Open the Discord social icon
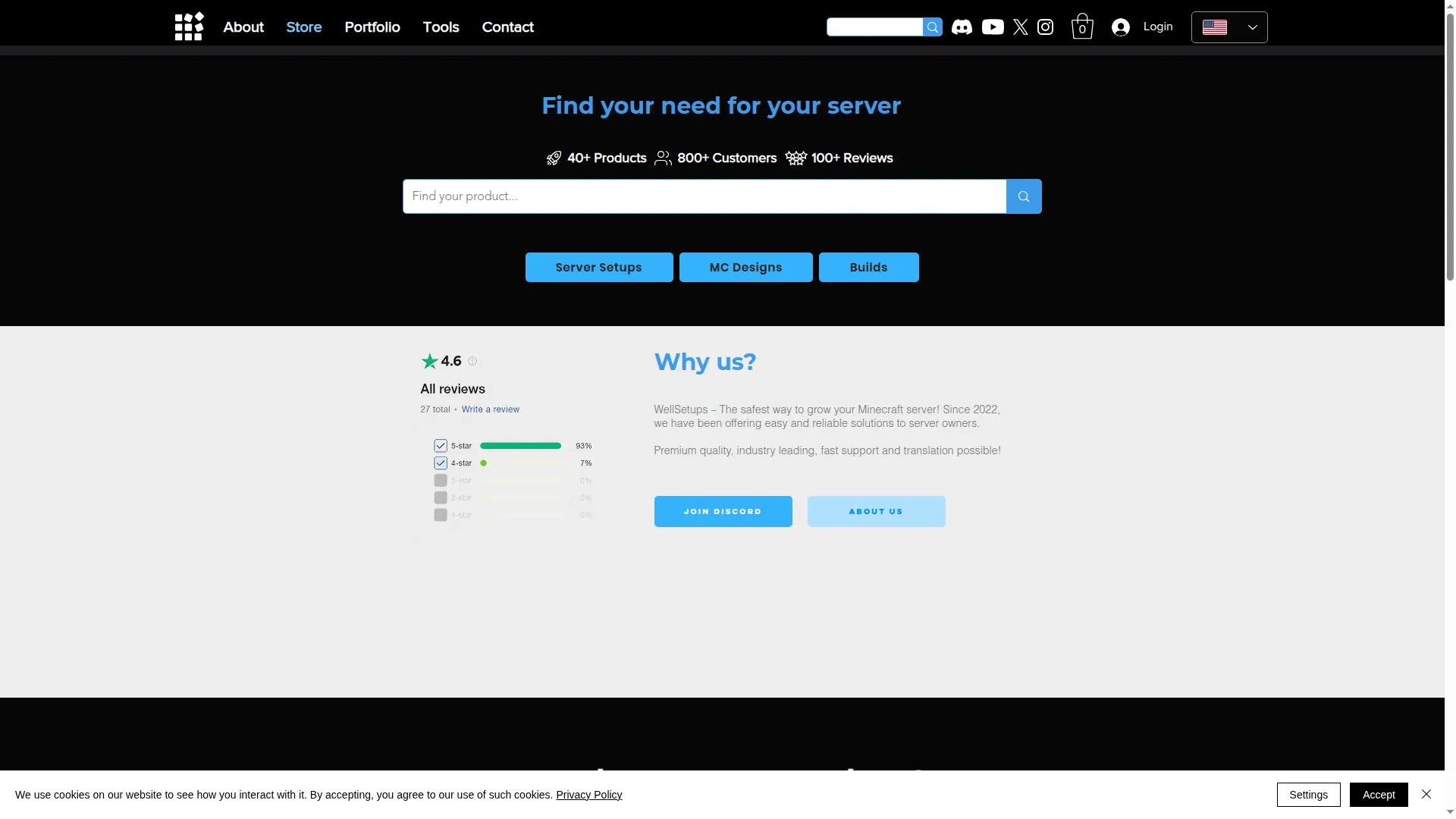This screenshot has height=819, width=1456. tap(962, 27)
